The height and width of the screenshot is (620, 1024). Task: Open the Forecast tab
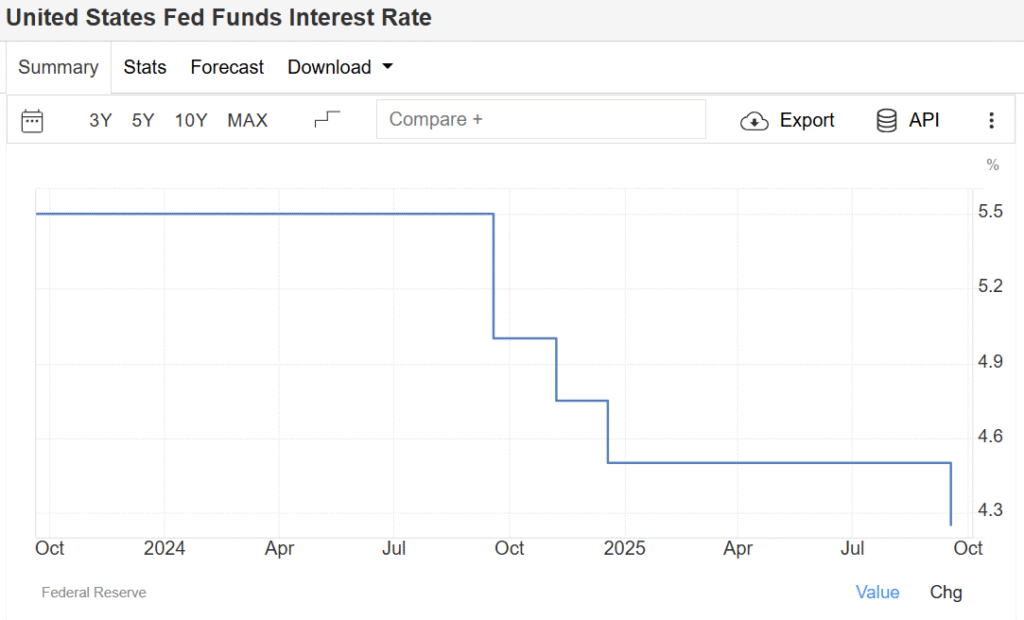[227, 68]
